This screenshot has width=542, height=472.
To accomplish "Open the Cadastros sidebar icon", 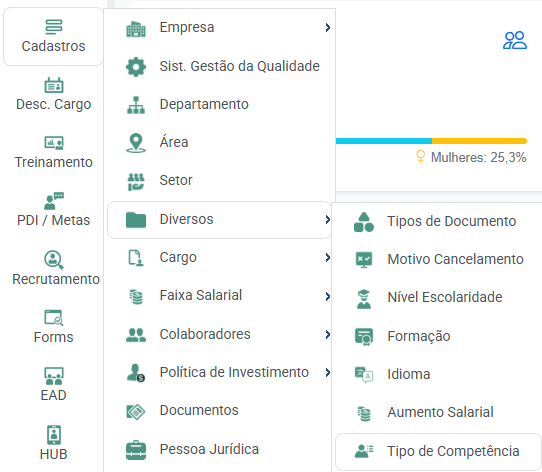I will 53,37.
